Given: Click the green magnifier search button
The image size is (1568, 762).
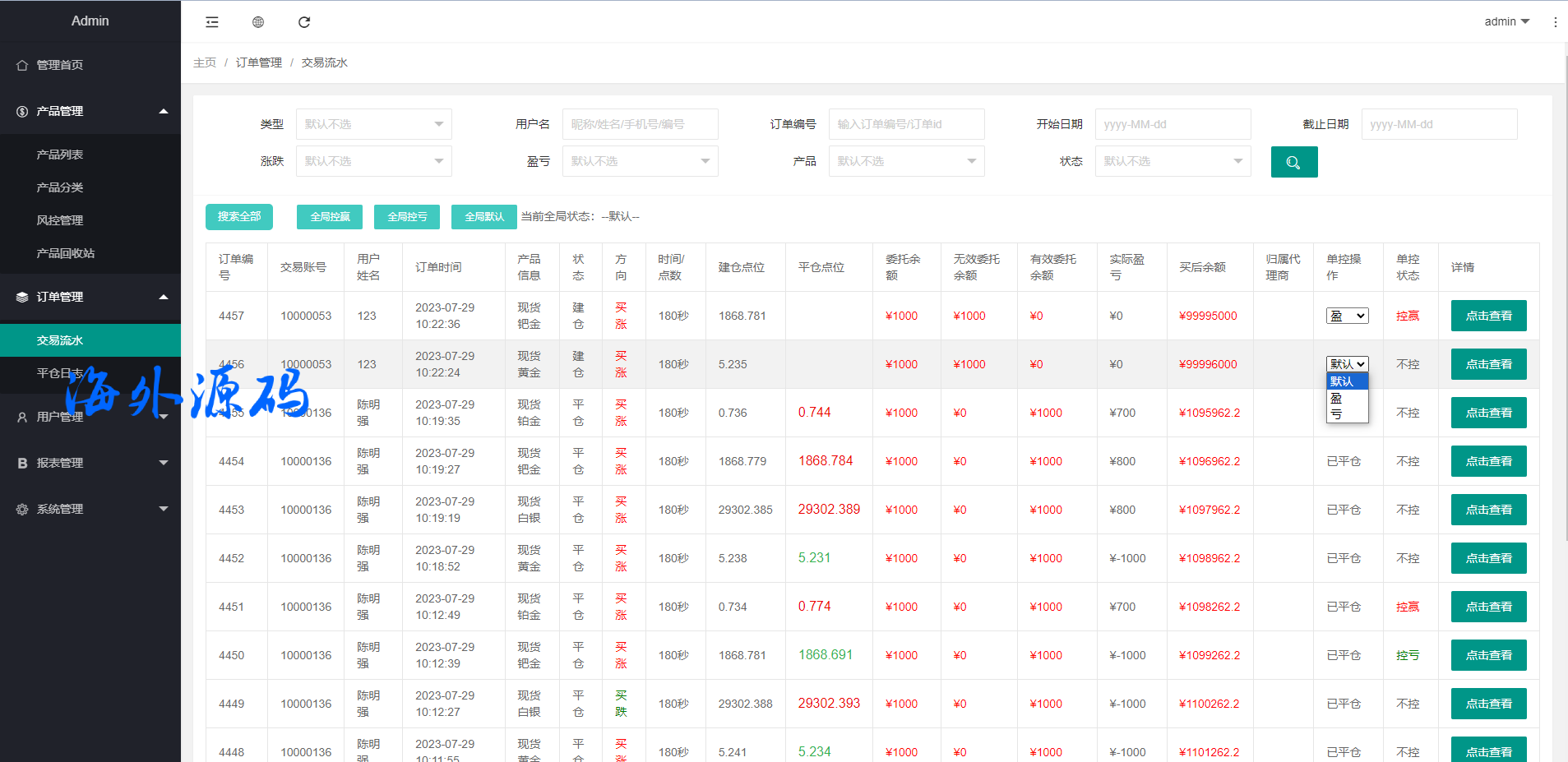Looking at the screenshot, I should pos(1293,162).
